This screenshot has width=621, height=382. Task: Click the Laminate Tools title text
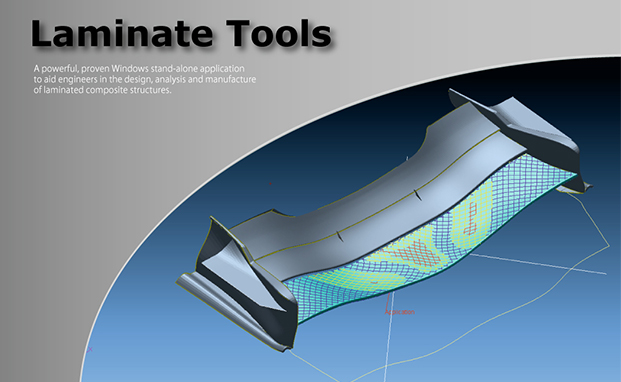(181, 34)
